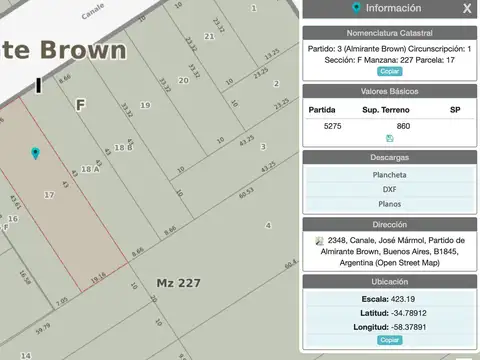Select parcel 21 on the map
The height and width of the screenshot is (360, 480).
point(209,36)
